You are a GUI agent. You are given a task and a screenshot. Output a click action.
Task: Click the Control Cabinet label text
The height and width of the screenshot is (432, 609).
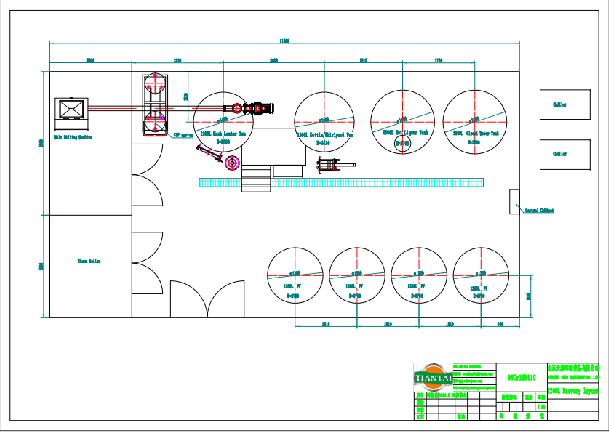539,211
